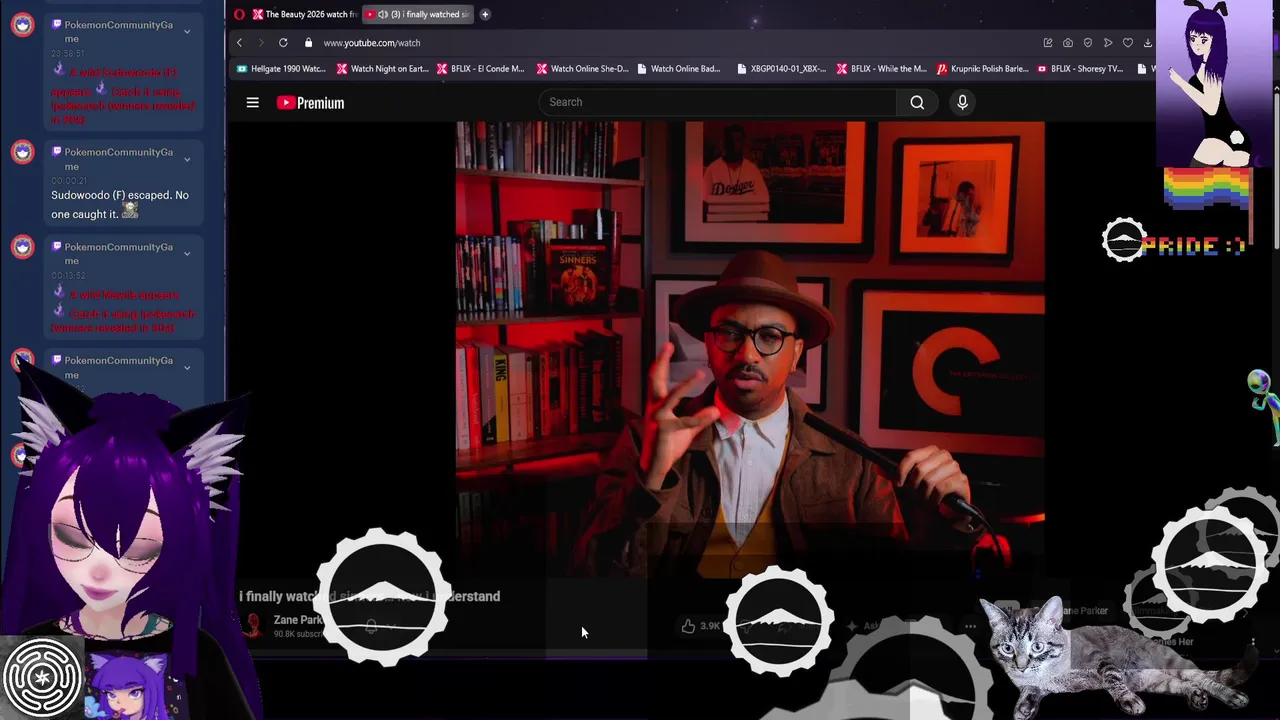Open the ad blocker shield icon
1280x720 pixels.
tap(1088, 43)
